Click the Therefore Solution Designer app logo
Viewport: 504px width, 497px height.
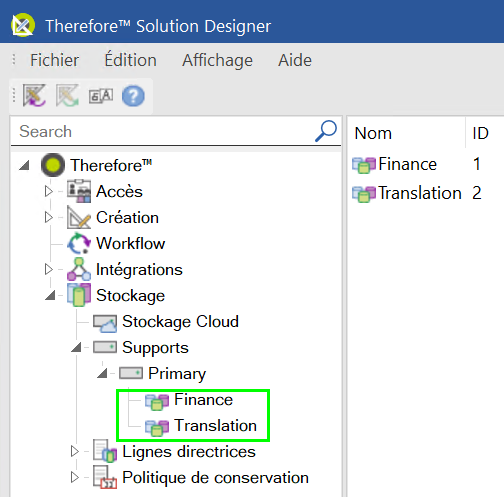click(23, 25)
